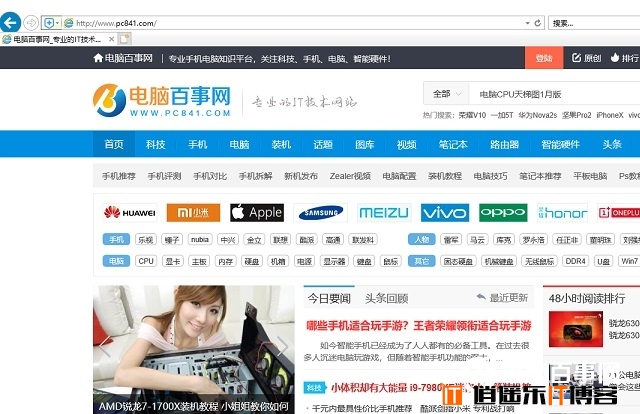The image size is (640, 414).
Task: Select 手机 in main navigation
Action: click(x=198, y=144)
